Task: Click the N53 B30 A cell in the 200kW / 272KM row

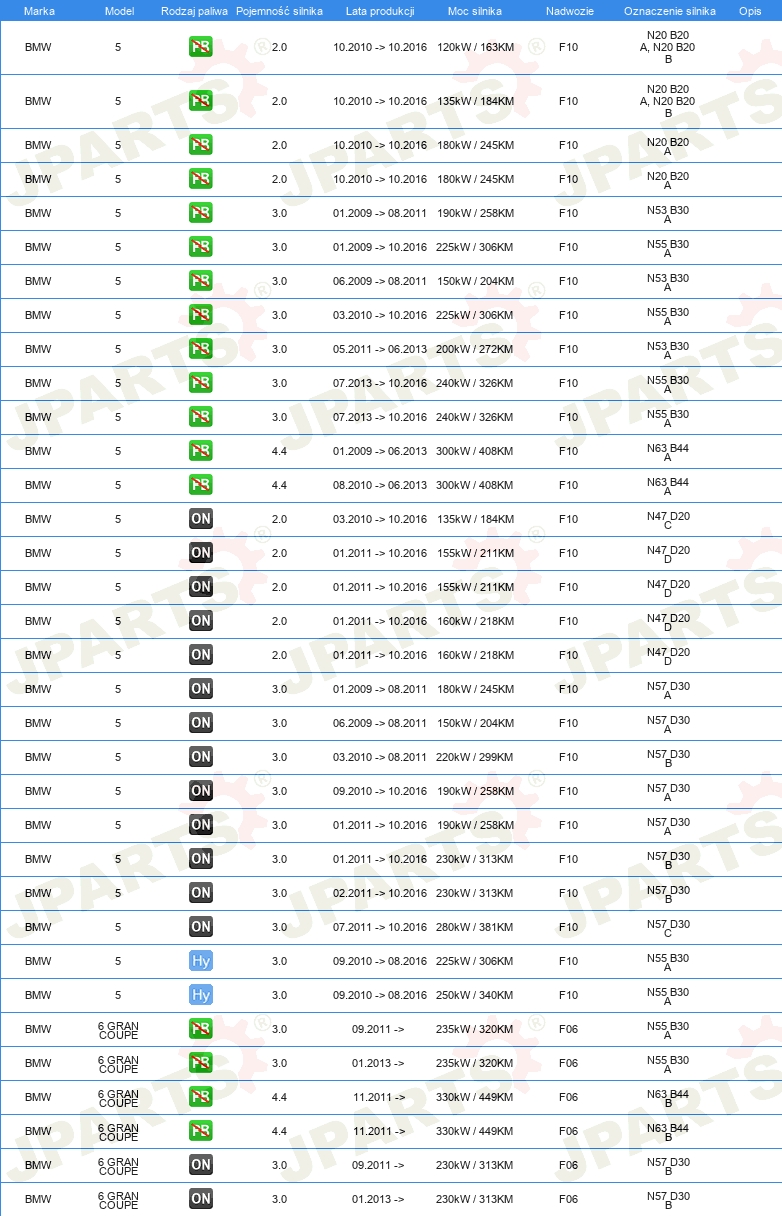Action: pyautogui.click(x=668, y=351)
